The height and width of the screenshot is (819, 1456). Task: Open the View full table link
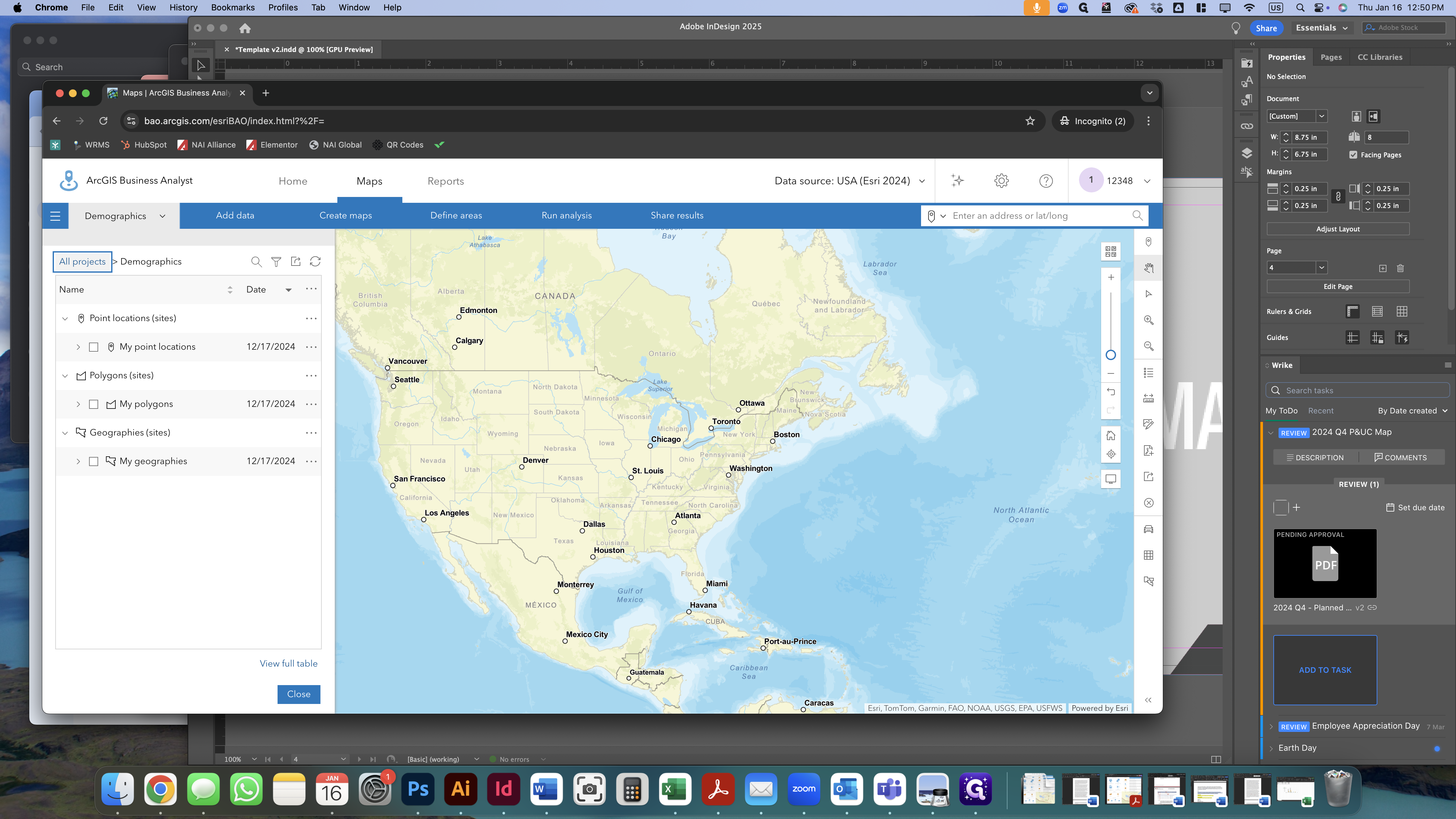[288, 664]
